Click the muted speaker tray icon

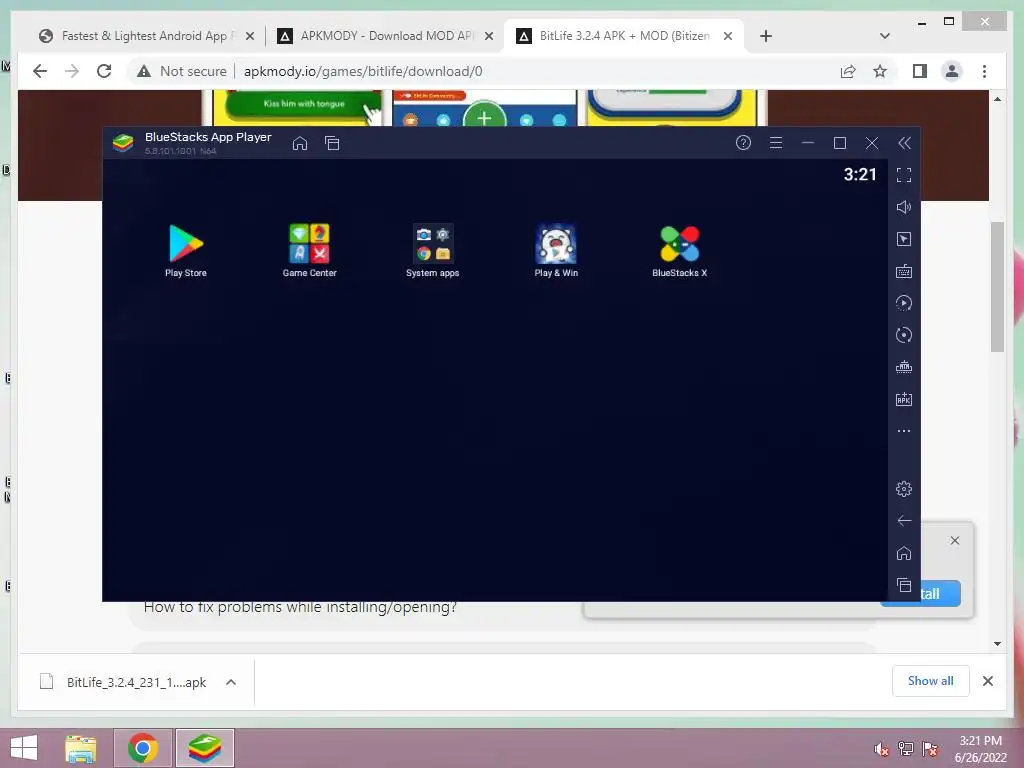(x=882, y=749)
